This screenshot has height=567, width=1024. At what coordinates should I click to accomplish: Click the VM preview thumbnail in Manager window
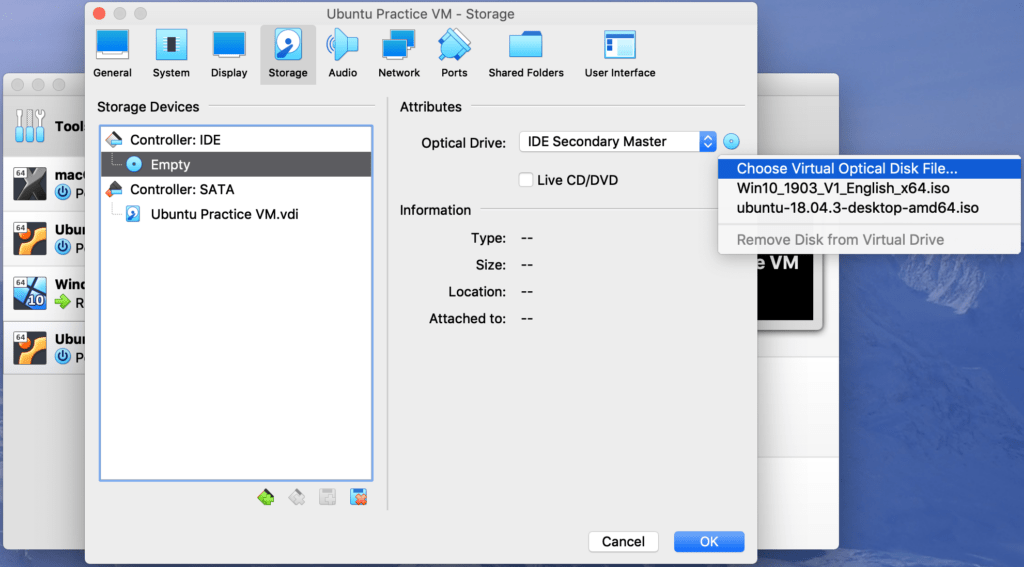click(786, 287)
